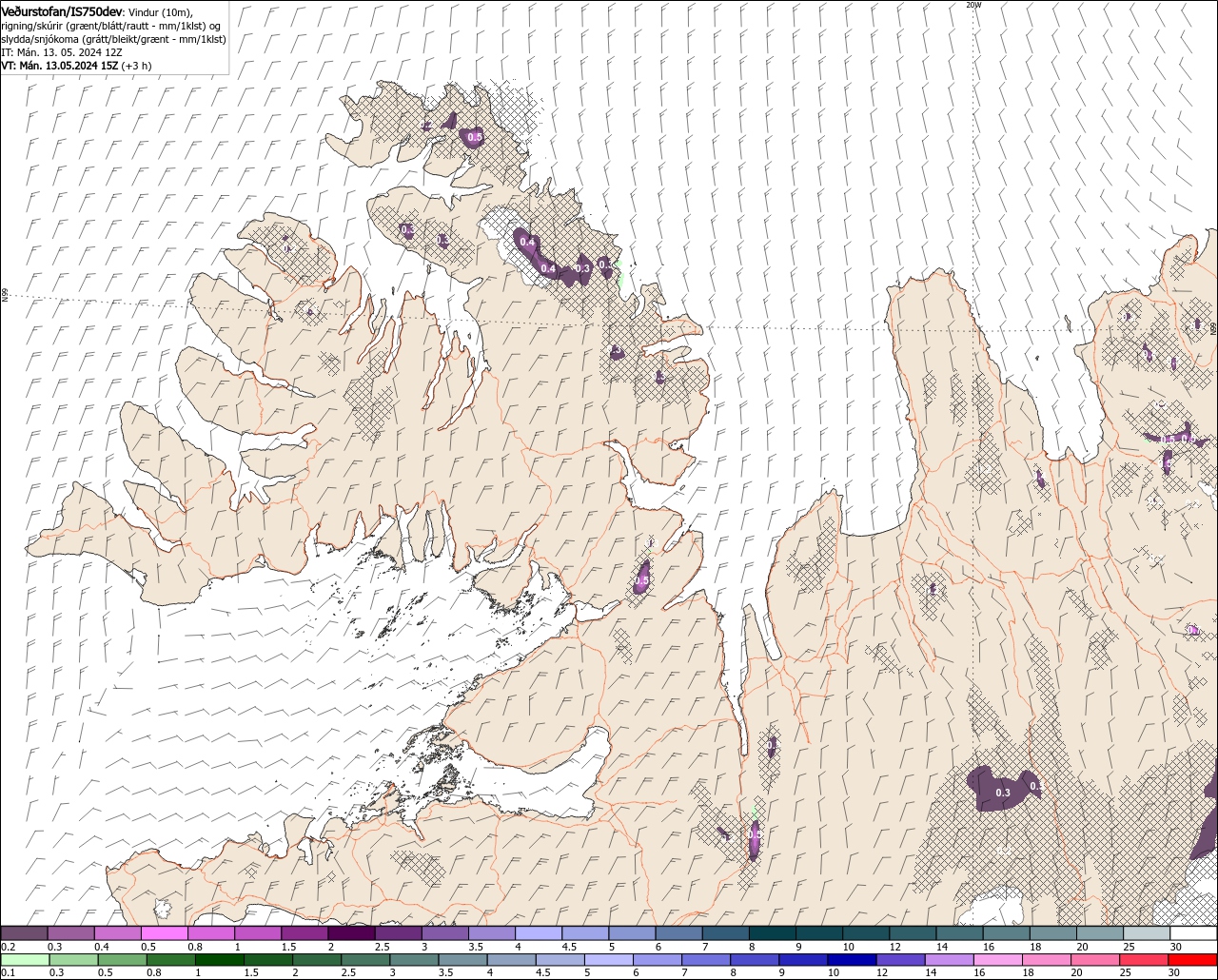Click the 'VT: Mán. 13.05.2024 15Z' valid time
This screenshot has height=980, width=1218.
[59, 66]
